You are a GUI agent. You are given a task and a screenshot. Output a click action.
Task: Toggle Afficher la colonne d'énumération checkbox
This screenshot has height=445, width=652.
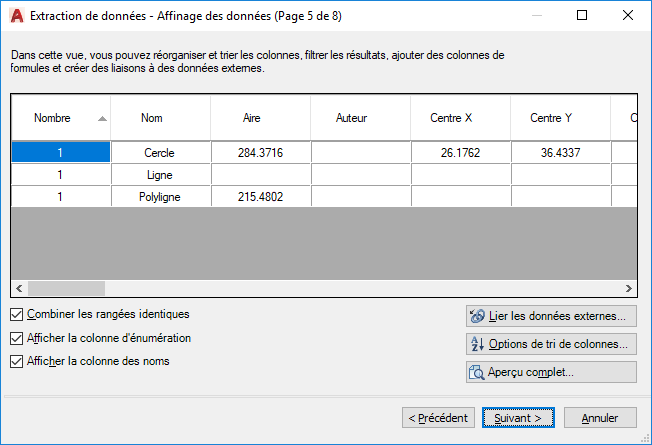coord(17,338)
